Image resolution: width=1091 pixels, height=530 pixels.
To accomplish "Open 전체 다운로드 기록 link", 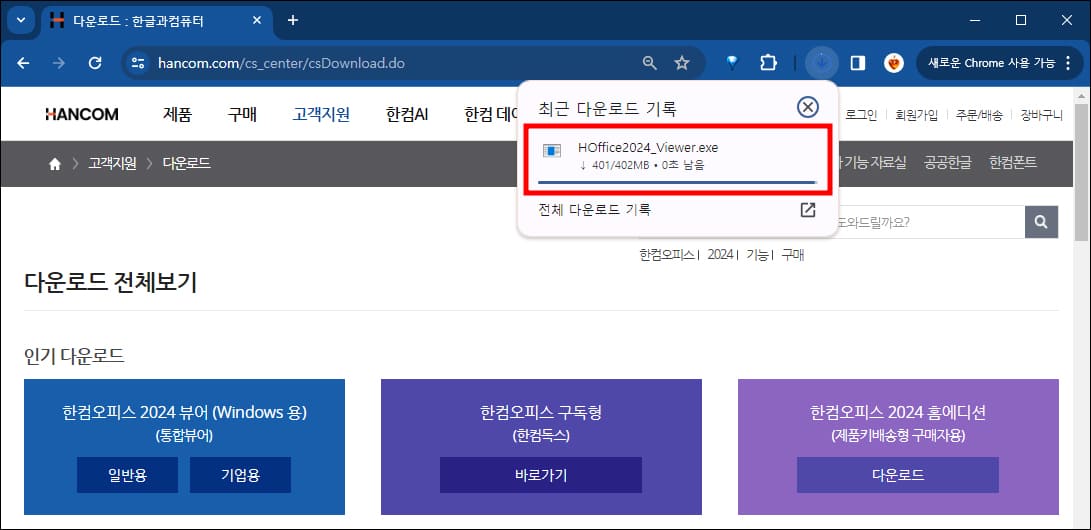I will pos(594,209).
